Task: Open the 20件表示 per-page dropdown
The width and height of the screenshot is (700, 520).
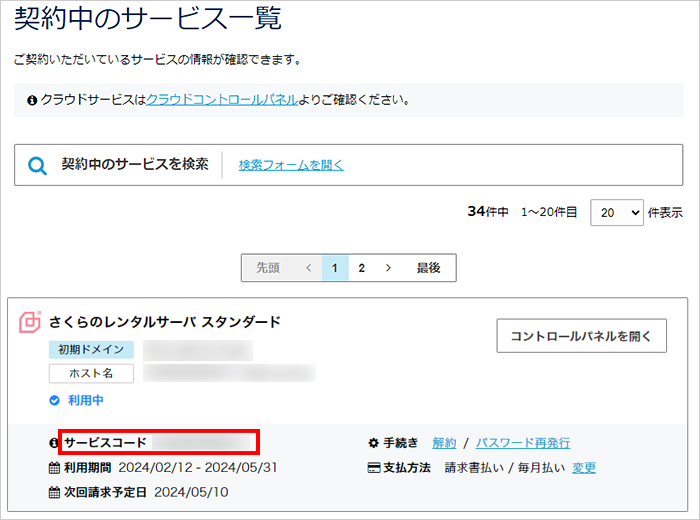Action: point(617,212)
